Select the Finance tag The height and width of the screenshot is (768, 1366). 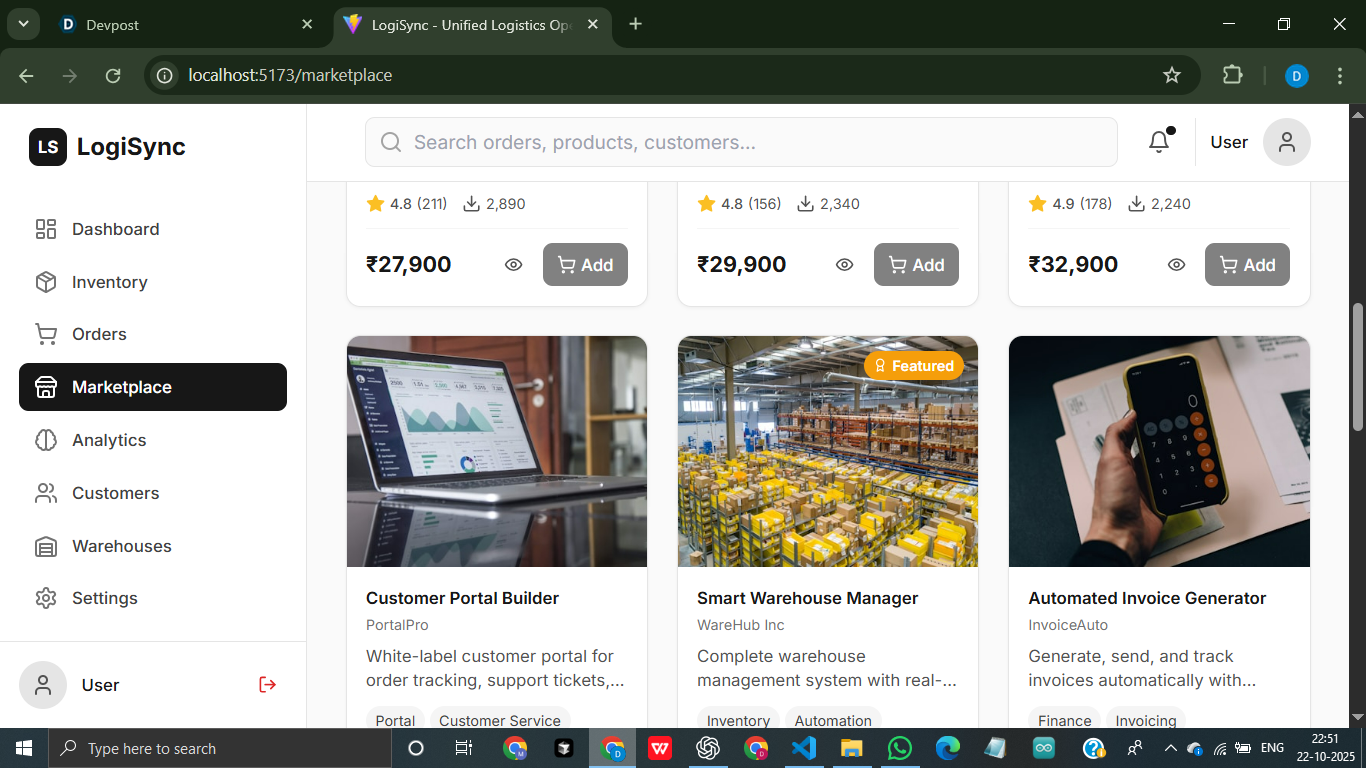click(x=1064, y=720)
